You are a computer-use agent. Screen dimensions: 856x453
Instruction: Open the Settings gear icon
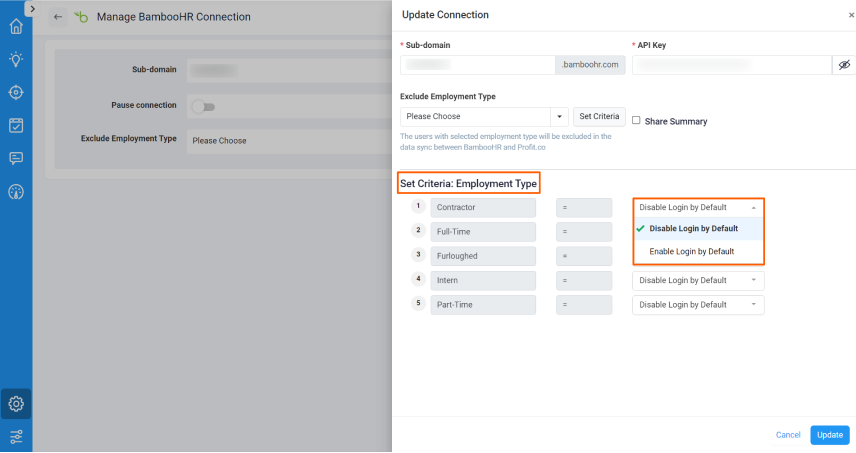tap(16, 404)
